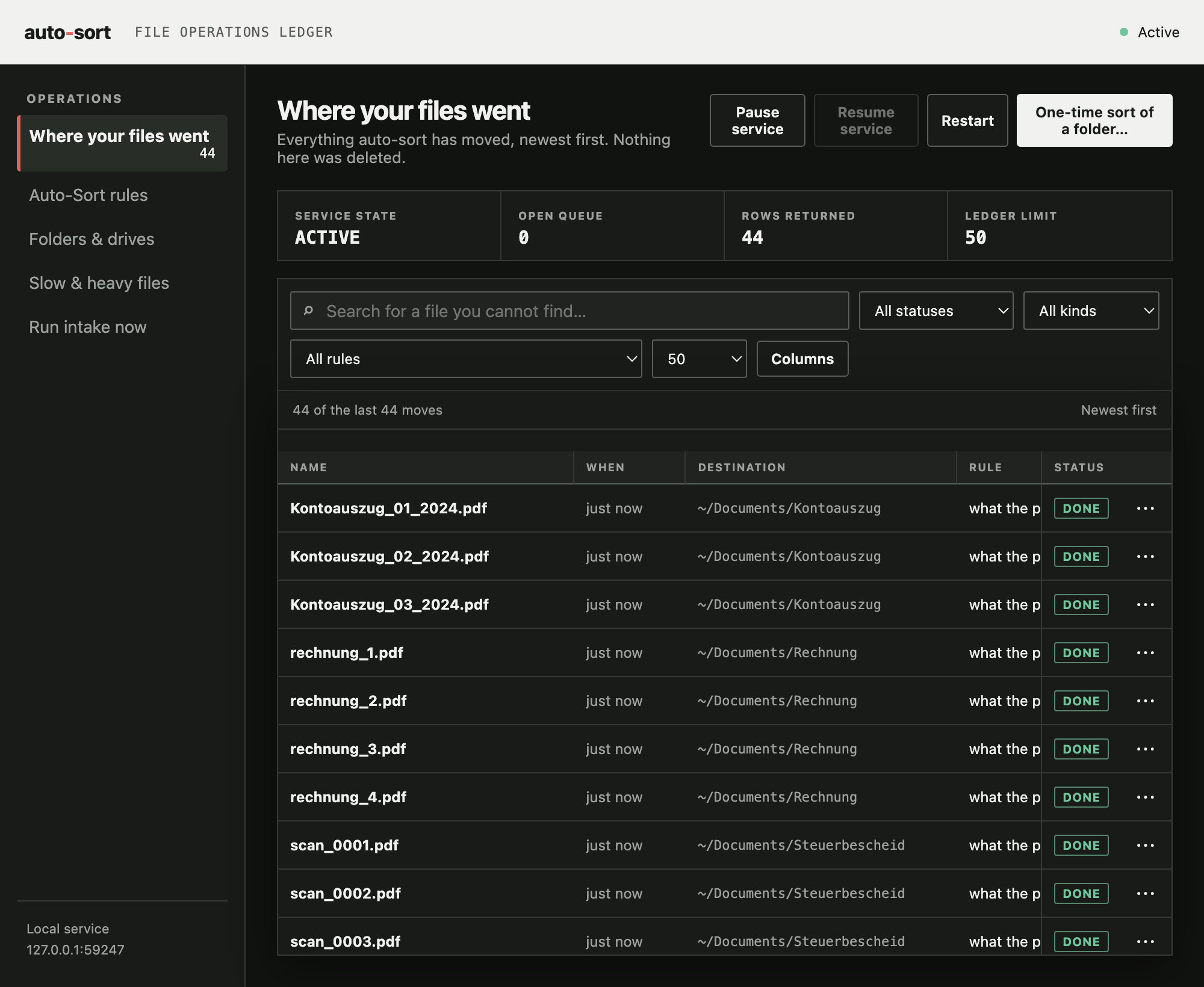Click destination of Kontoauszug_03_2024.pdf row

(x=789, y=605)
